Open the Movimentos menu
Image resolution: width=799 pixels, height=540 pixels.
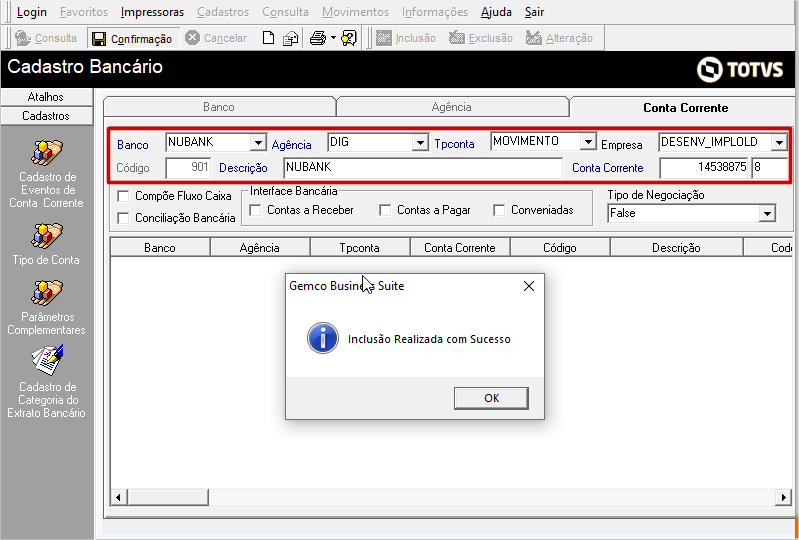pyautogui.click(x=356, y=12)
